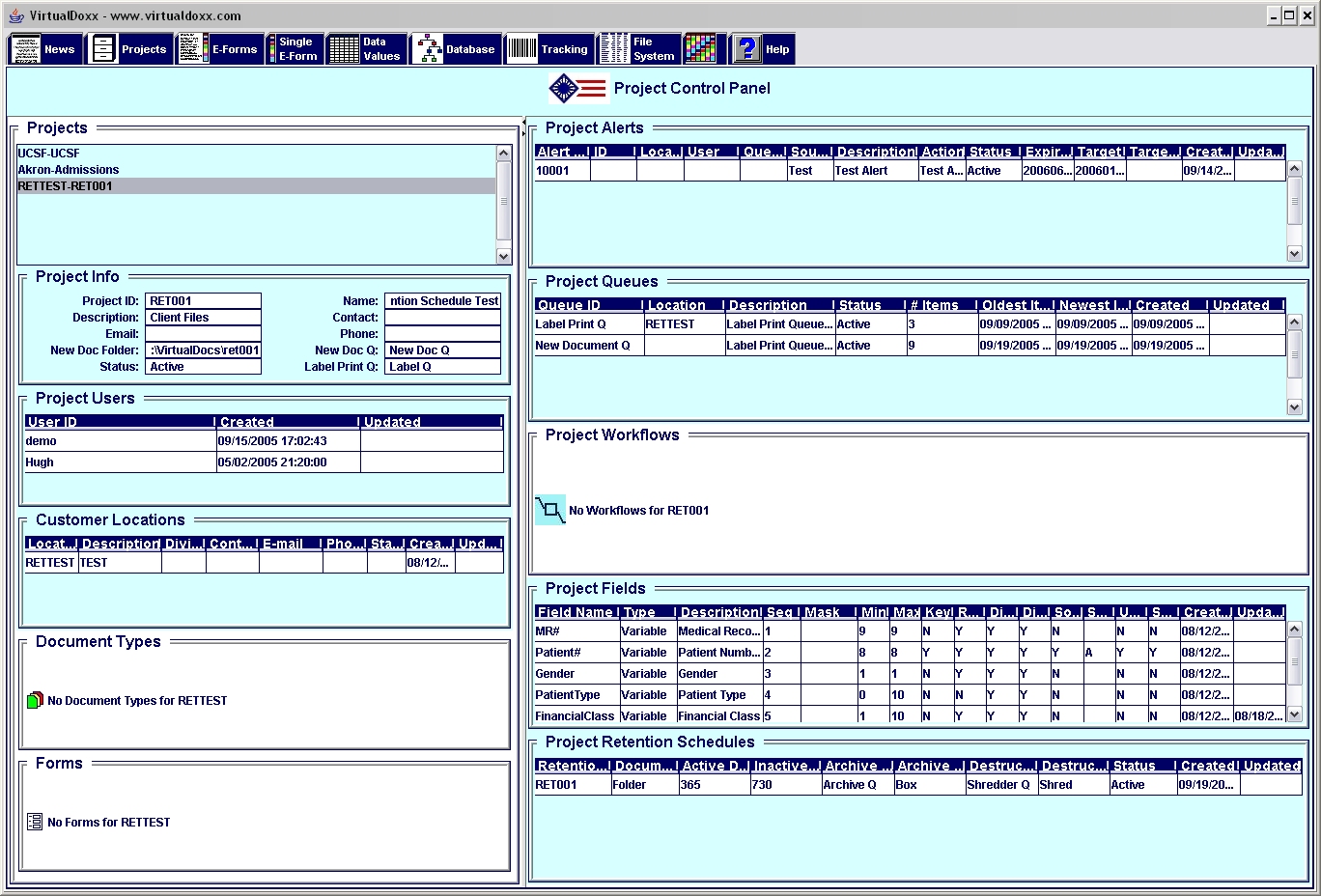1321x896 pixels.
Task: Click the Project Info Status field
Action: click(x=203, y=367)
